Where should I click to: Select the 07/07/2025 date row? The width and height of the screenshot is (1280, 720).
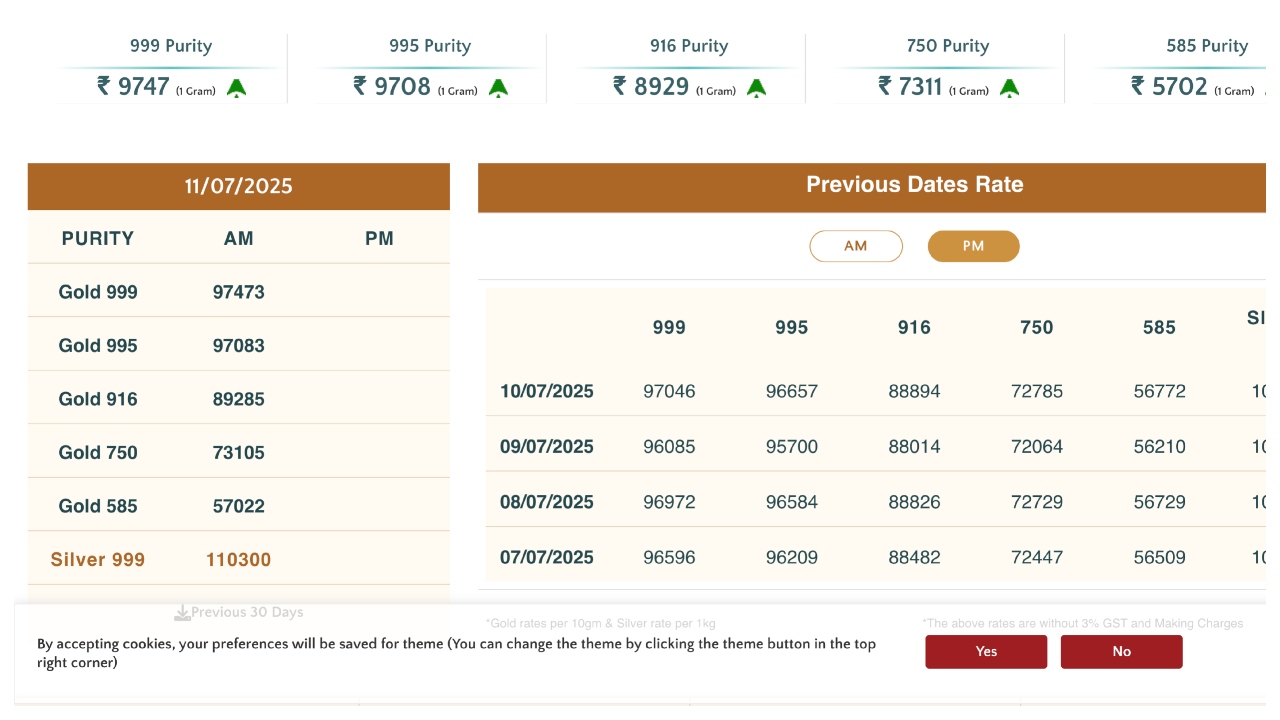point(547,557)
